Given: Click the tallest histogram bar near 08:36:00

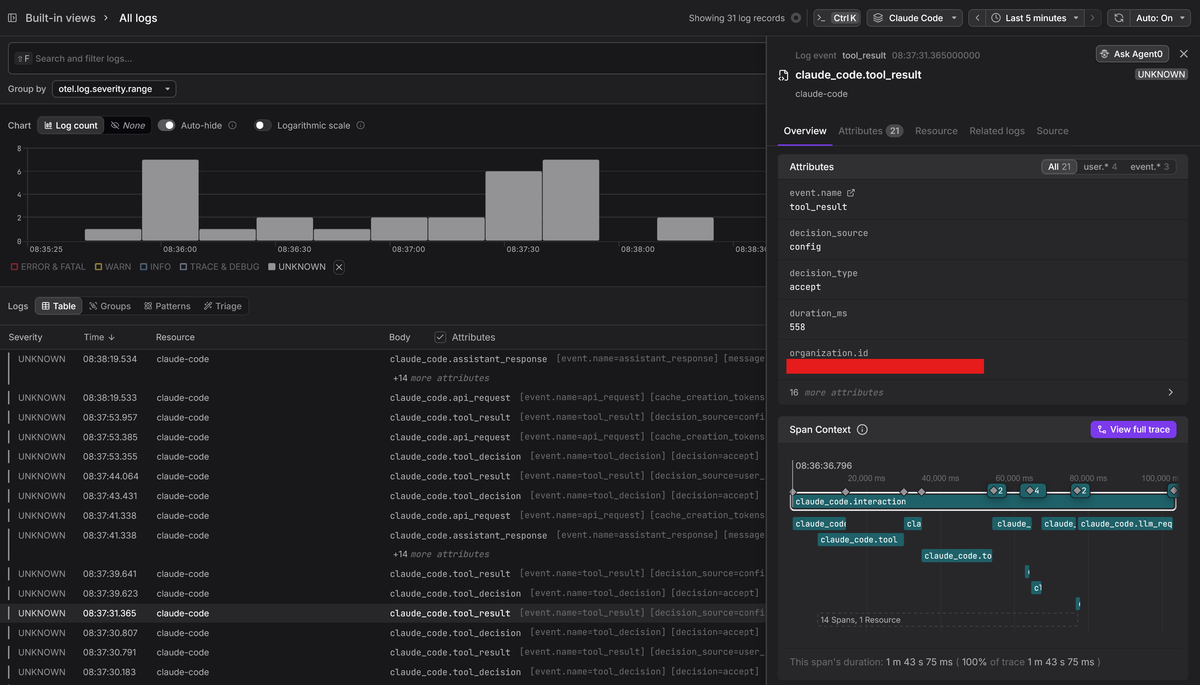Looking at the screenshot, I should click(x=170, y=200).
